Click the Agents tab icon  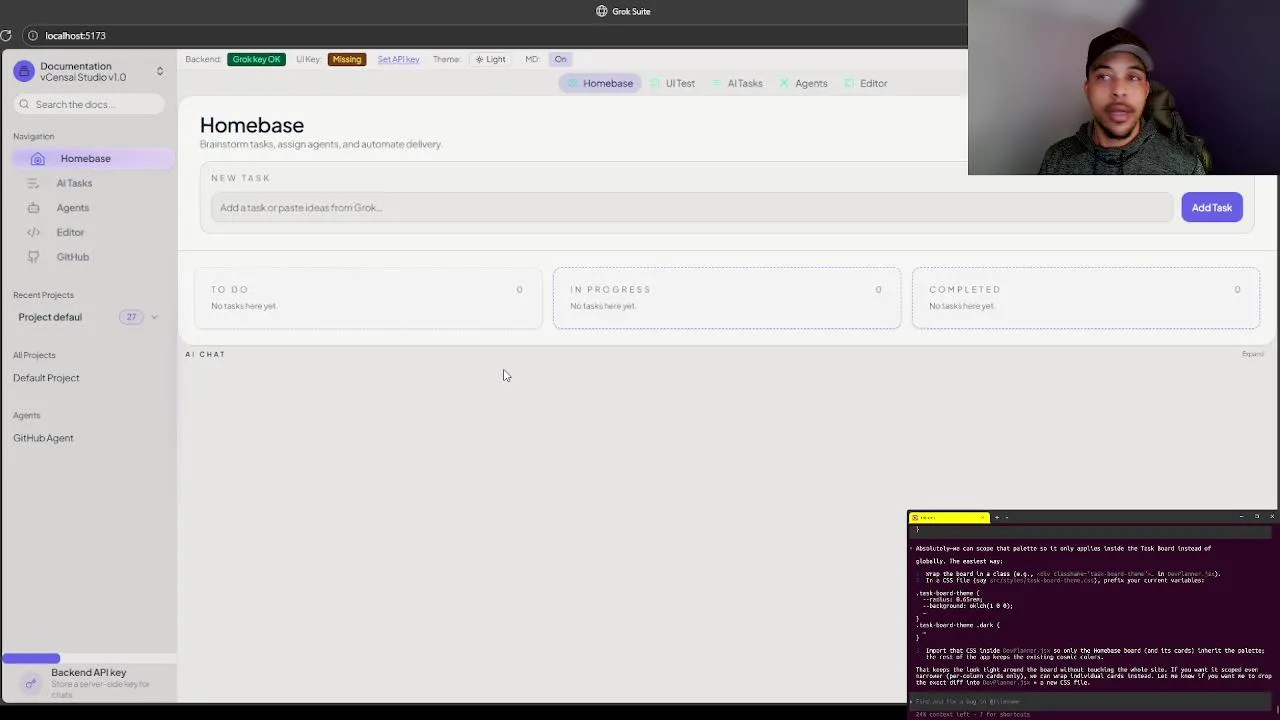pos(785,83)
